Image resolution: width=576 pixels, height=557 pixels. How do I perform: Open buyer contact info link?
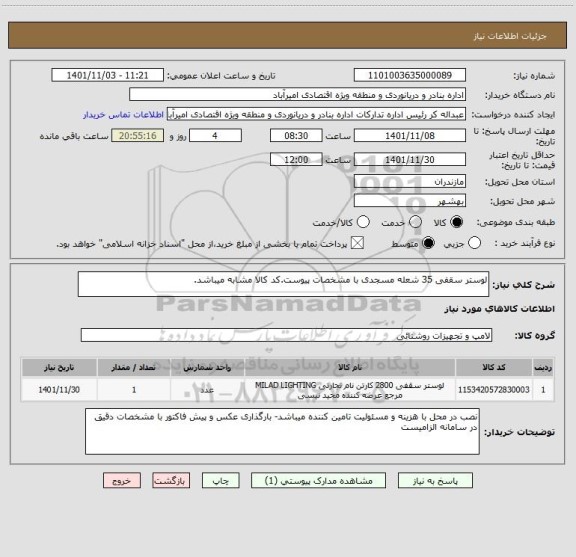point(123,115)
